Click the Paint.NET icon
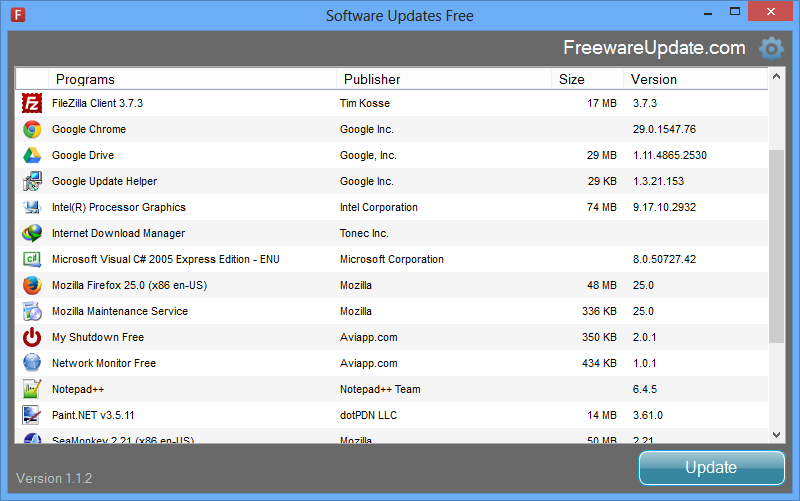The width and height of the screenshot is (800, 501). [x=32, y=415]
